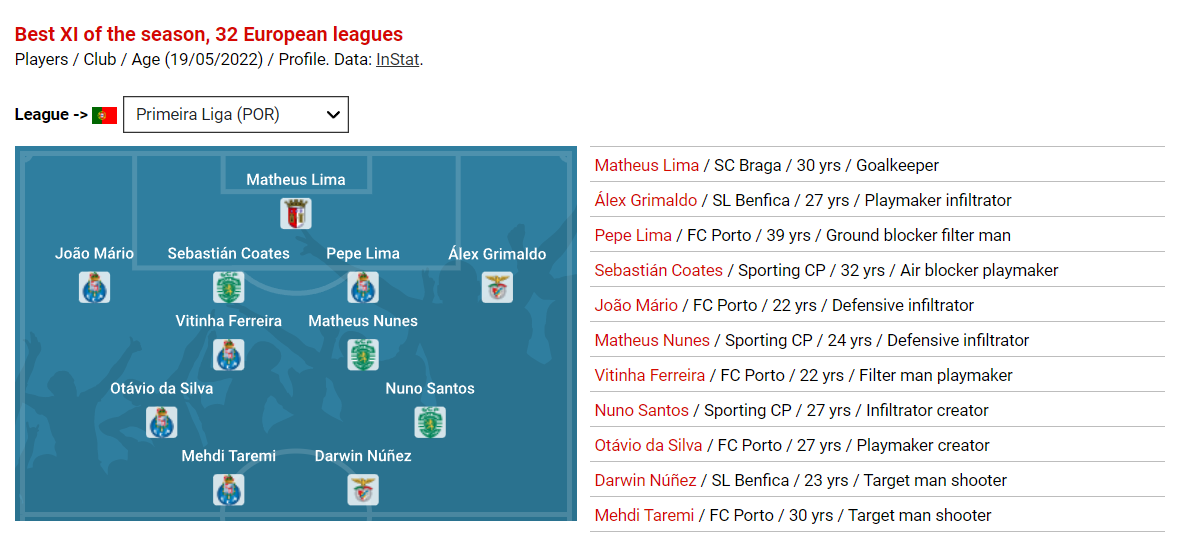The width and height of the screenshot is (1185, 549).
Task: Click Porto crest under Mehdi Taremi
Action: point(229,490)
